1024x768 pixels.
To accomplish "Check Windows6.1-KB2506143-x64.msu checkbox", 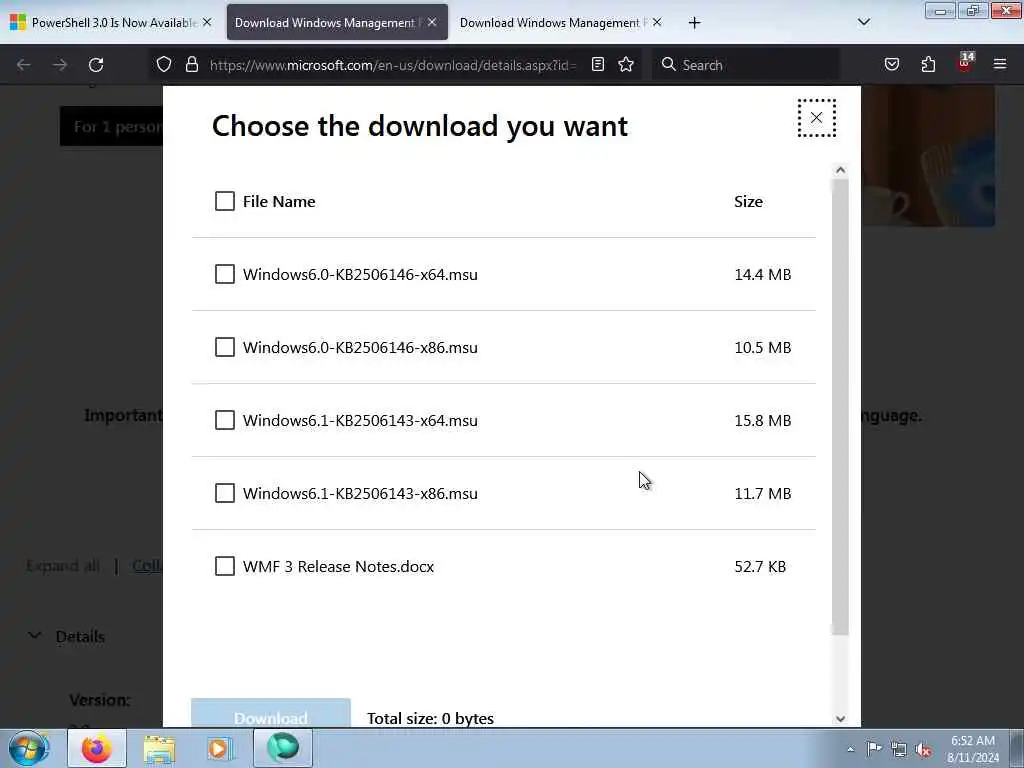I will point(225,420).
